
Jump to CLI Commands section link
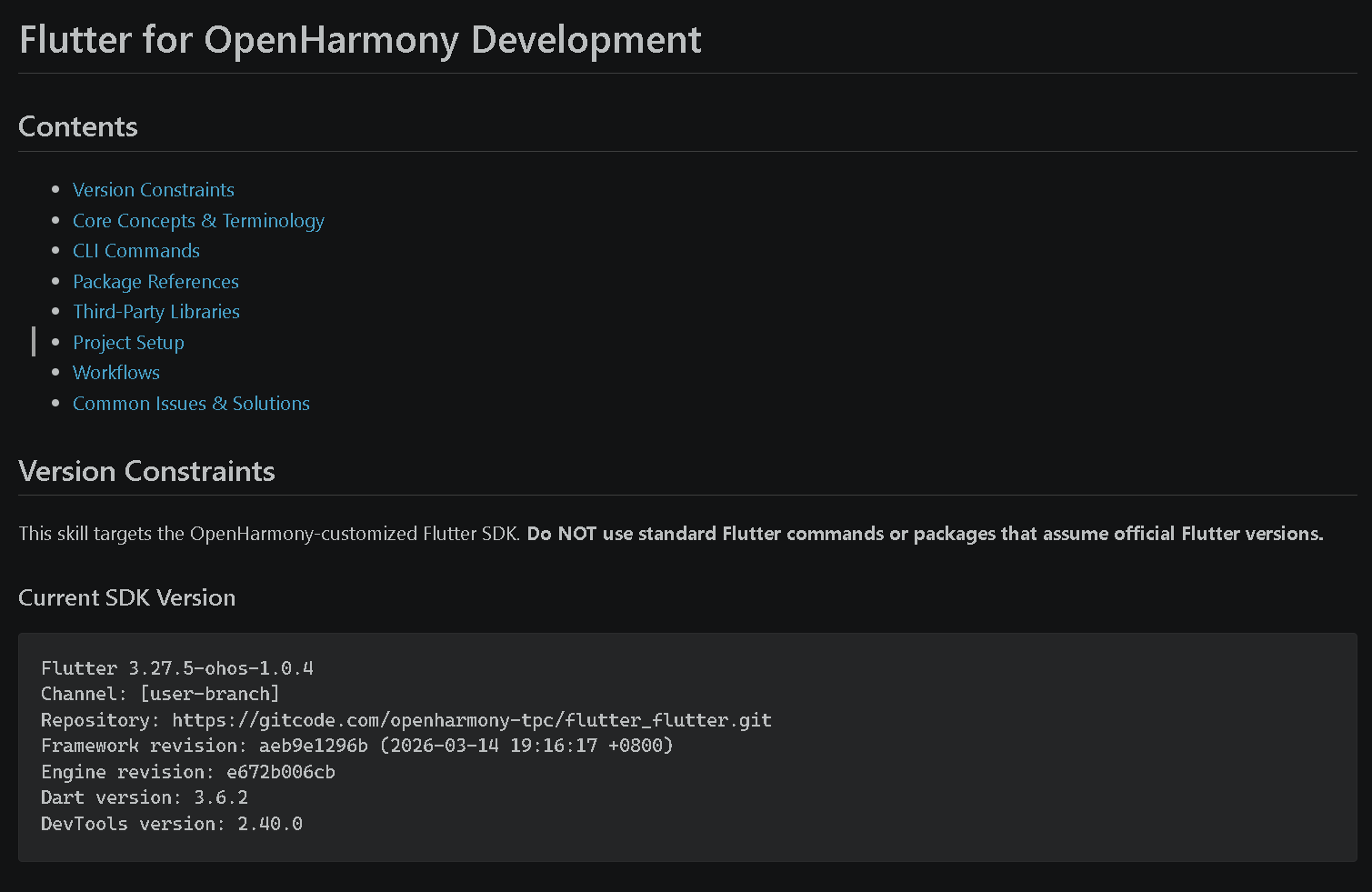point(136,251)
